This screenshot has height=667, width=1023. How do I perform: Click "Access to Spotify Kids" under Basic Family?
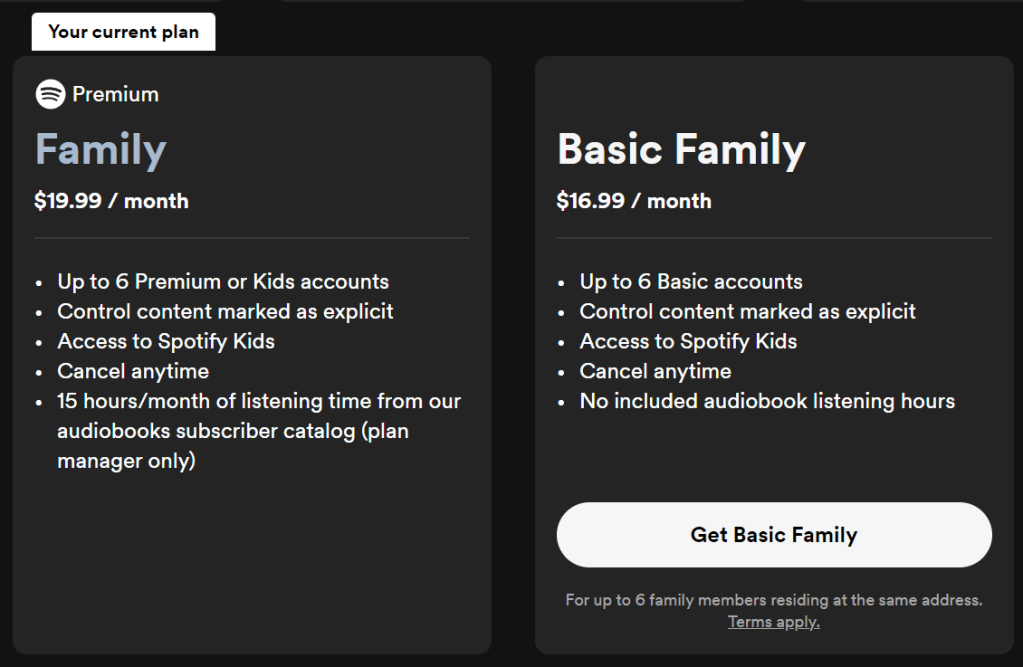[x=688, y=341]
